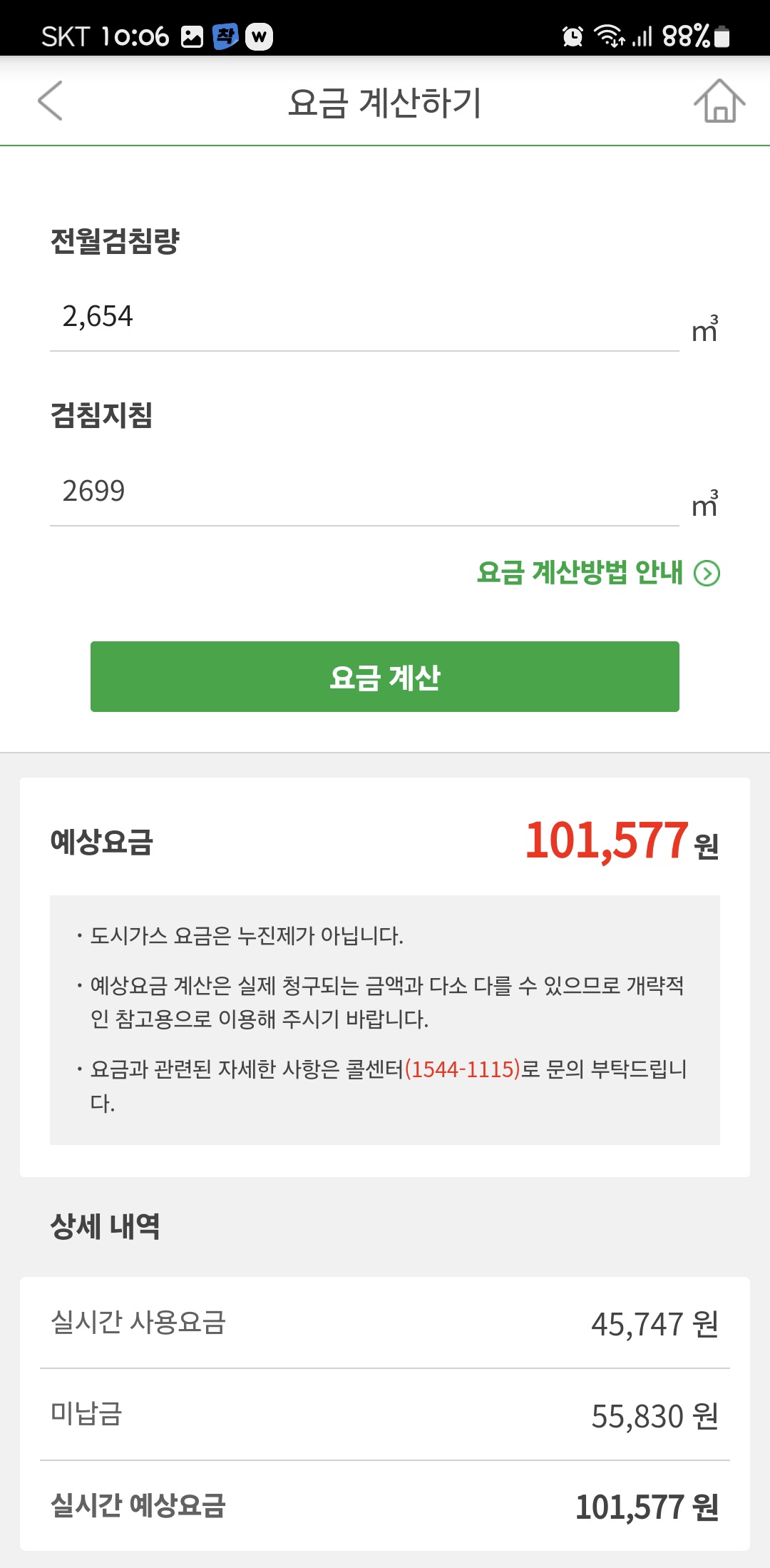Edit the 전월검침량 field showing 2,654

[364, 317]
